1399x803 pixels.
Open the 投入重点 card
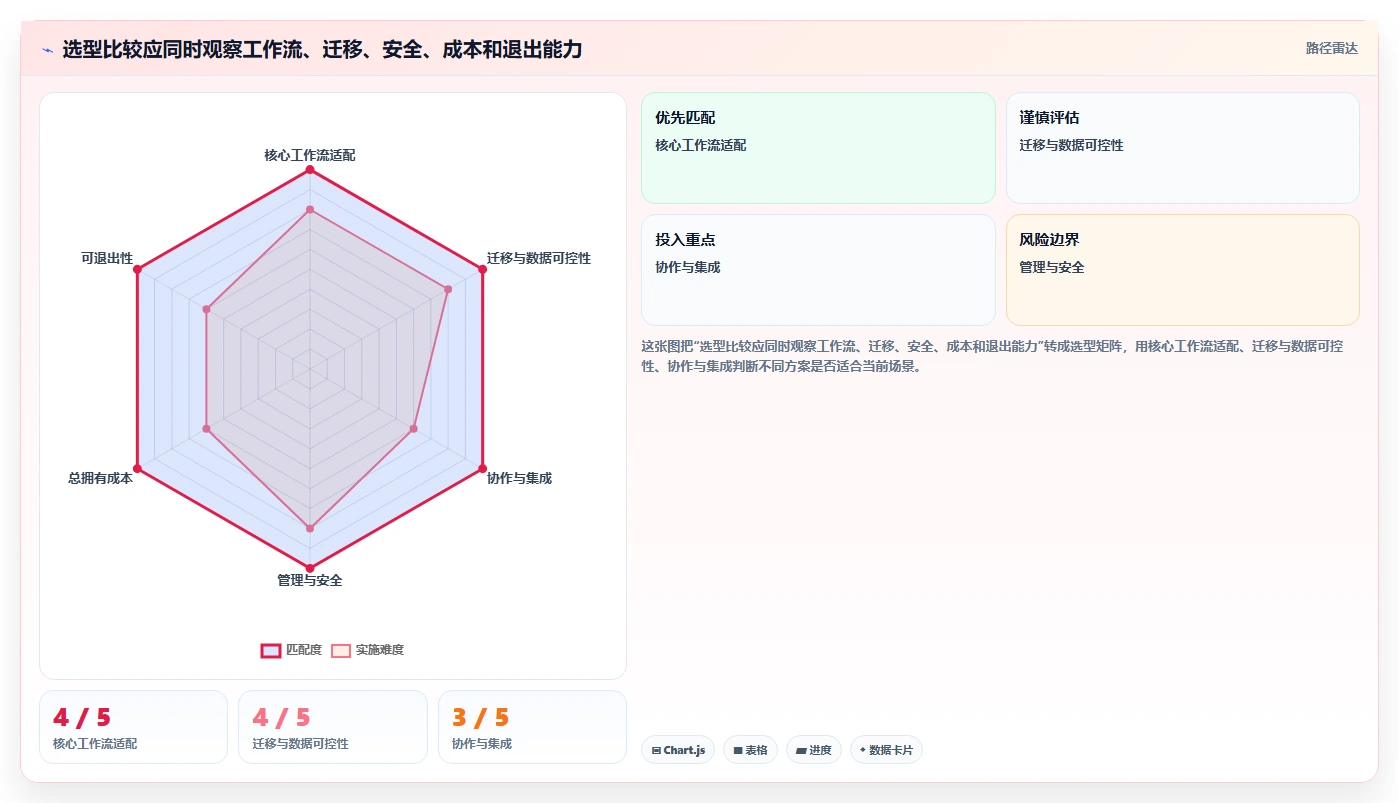[x=818, y=270]
